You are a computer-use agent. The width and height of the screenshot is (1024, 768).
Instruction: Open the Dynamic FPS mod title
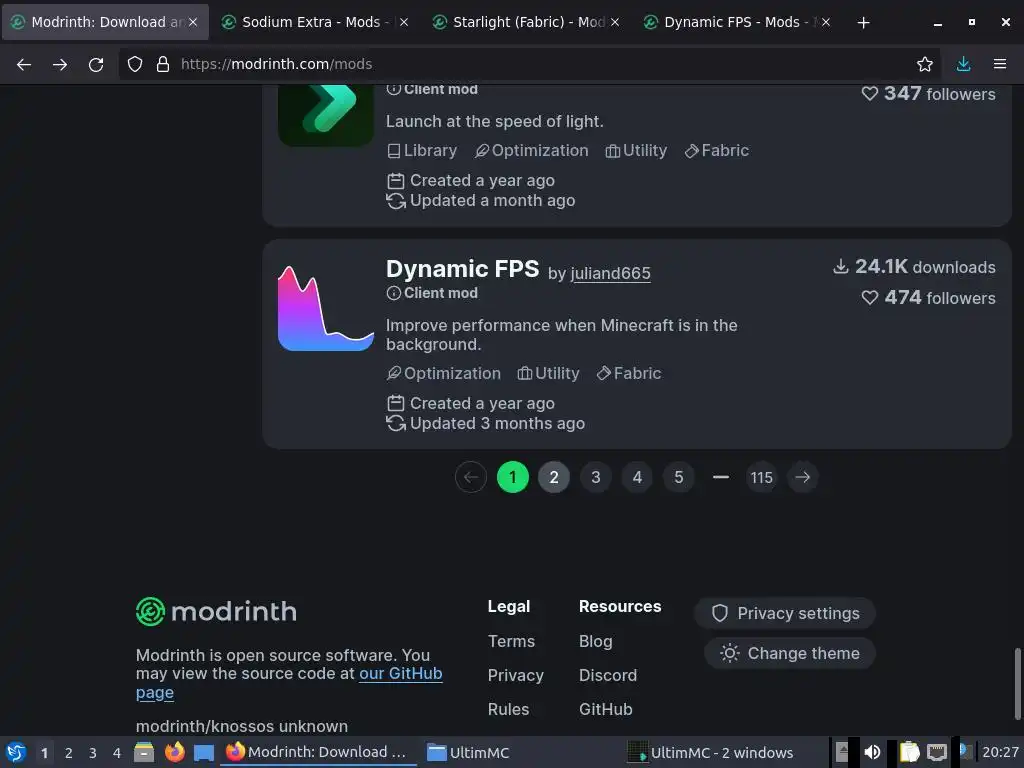(x=462, y=269)
